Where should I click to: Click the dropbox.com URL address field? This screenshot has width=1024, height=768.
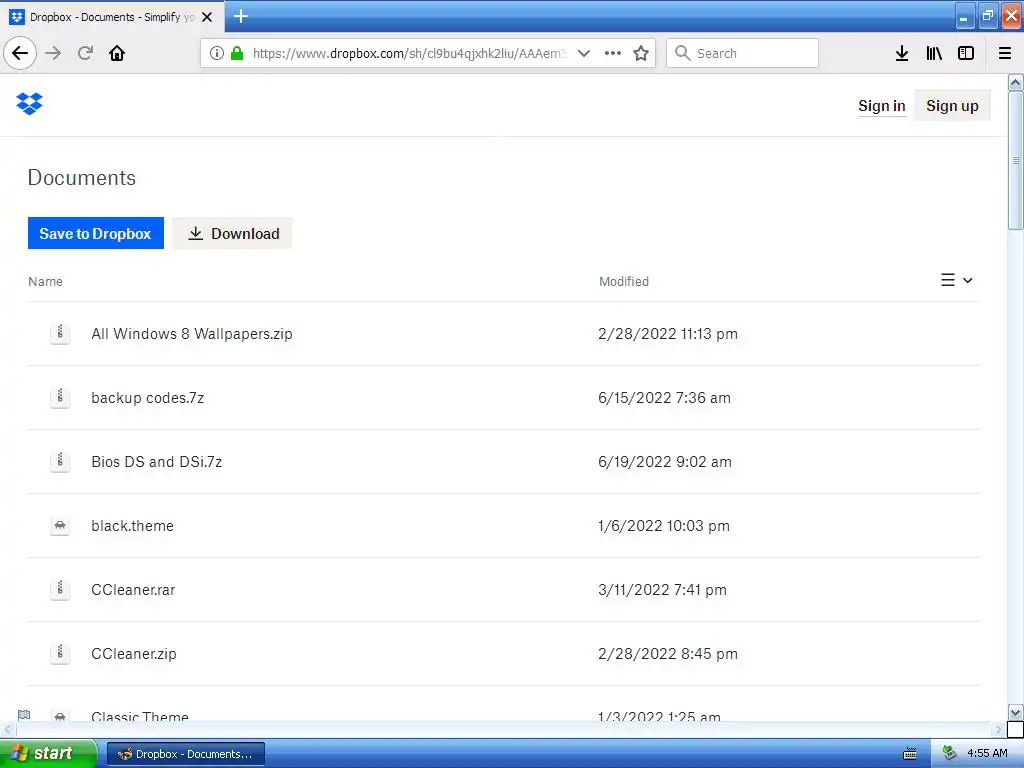[x=409, y=53]
